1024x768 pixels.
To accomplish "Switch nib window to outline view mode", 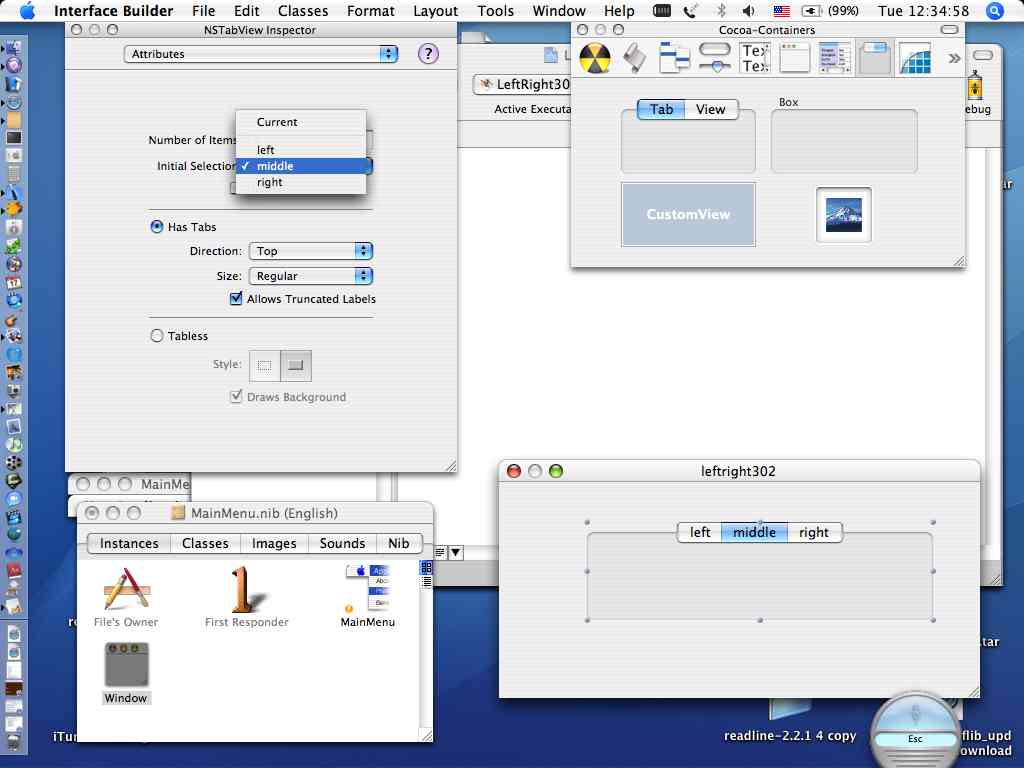I will pos(426,581).
